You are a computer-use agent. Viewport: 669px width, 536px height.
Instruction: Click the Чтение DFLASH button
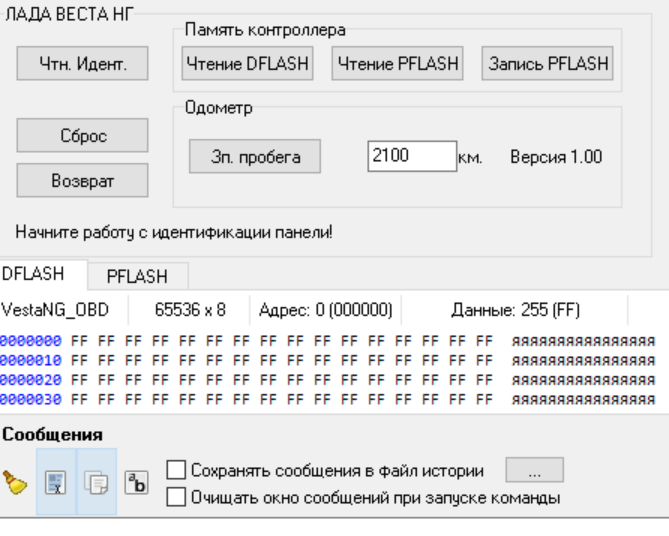(x=247, y=64)
